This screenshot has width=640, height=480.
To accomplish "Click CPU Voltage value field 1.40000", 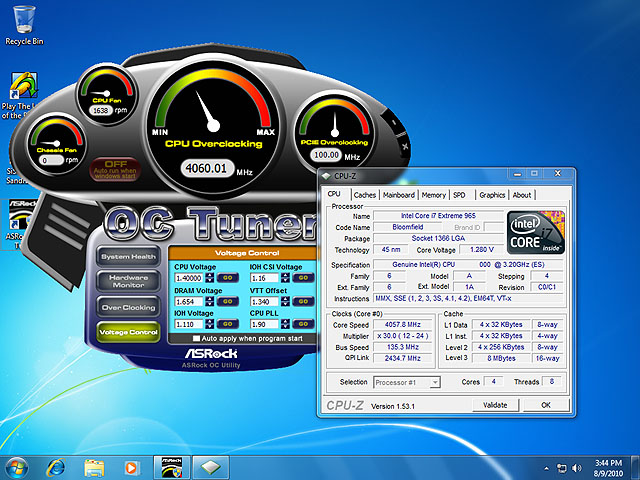I will pyautogui.click(x=189, y=278).
